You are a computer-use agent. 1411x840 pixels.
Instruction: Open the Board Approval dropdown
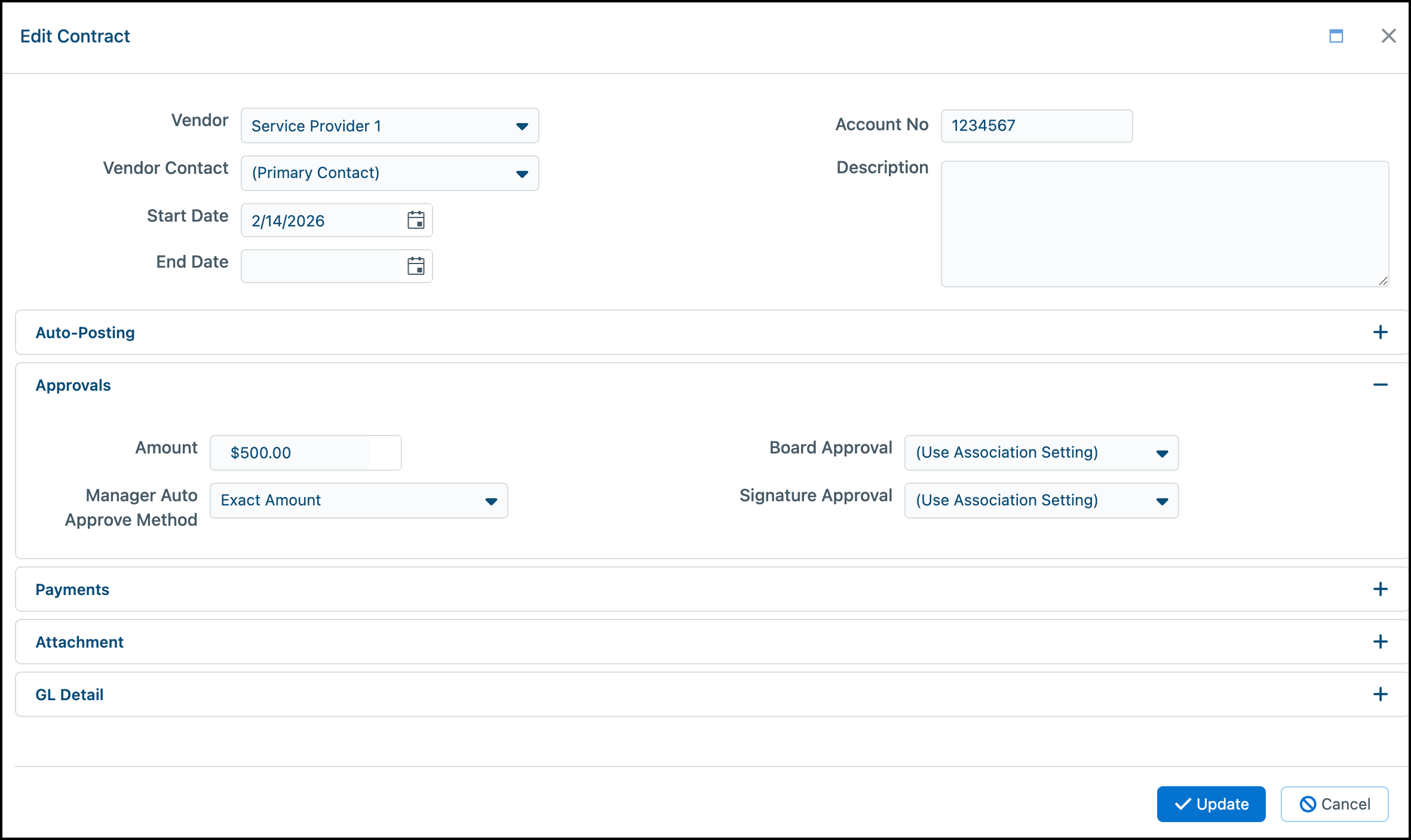coord(1041,453)
